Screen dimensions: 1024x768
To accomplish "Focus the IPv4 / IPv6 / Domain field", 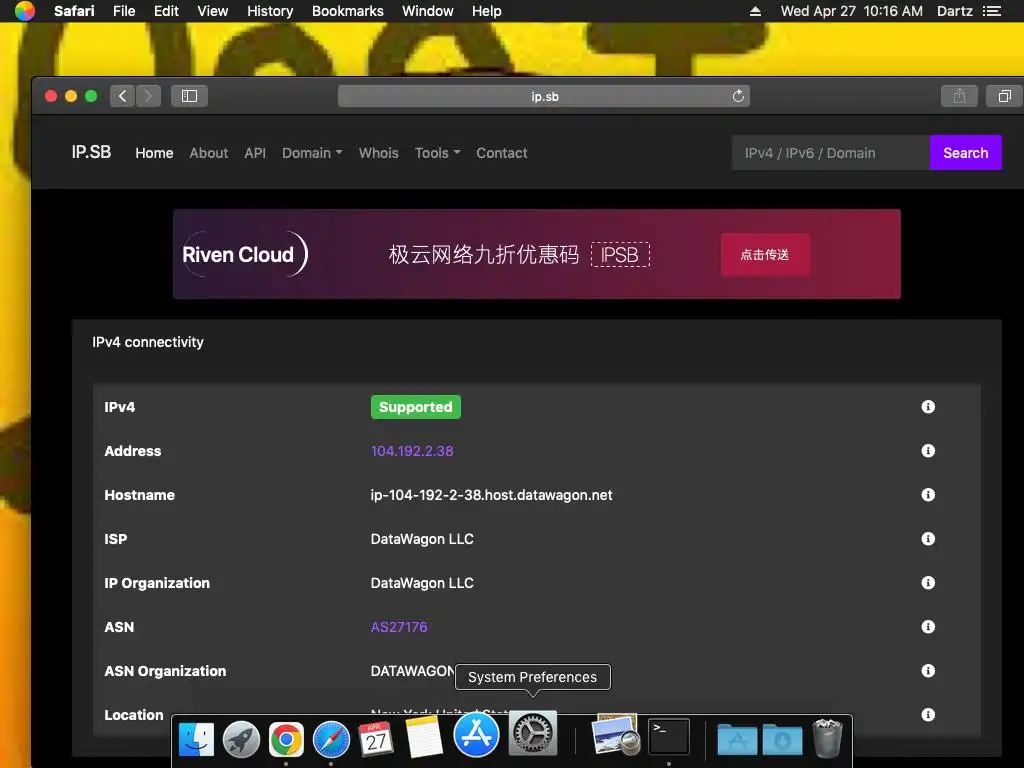I will coord(831,153).
